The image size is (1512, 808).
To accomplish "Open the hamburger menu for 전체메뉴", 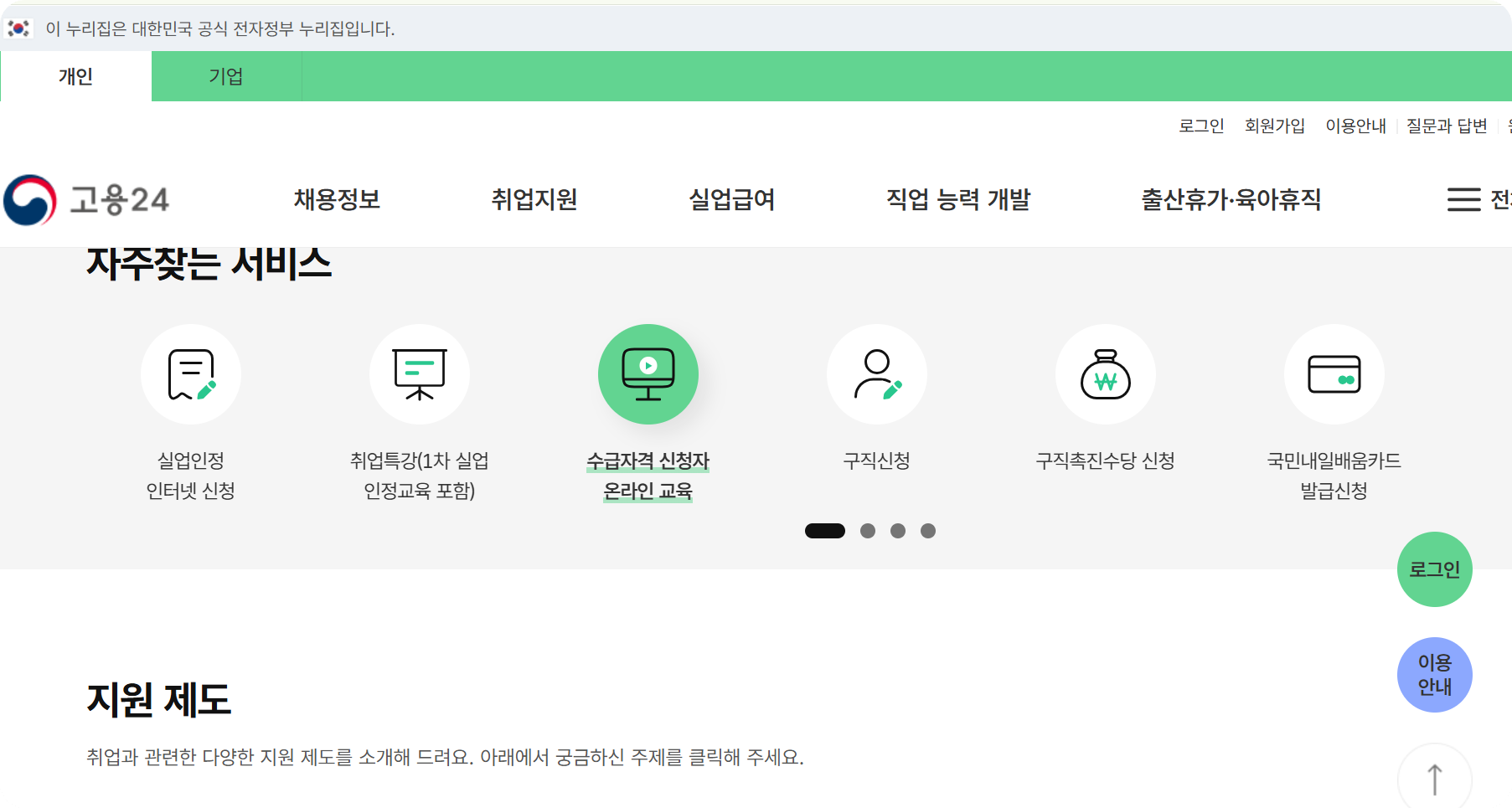I will [1463, 199].
